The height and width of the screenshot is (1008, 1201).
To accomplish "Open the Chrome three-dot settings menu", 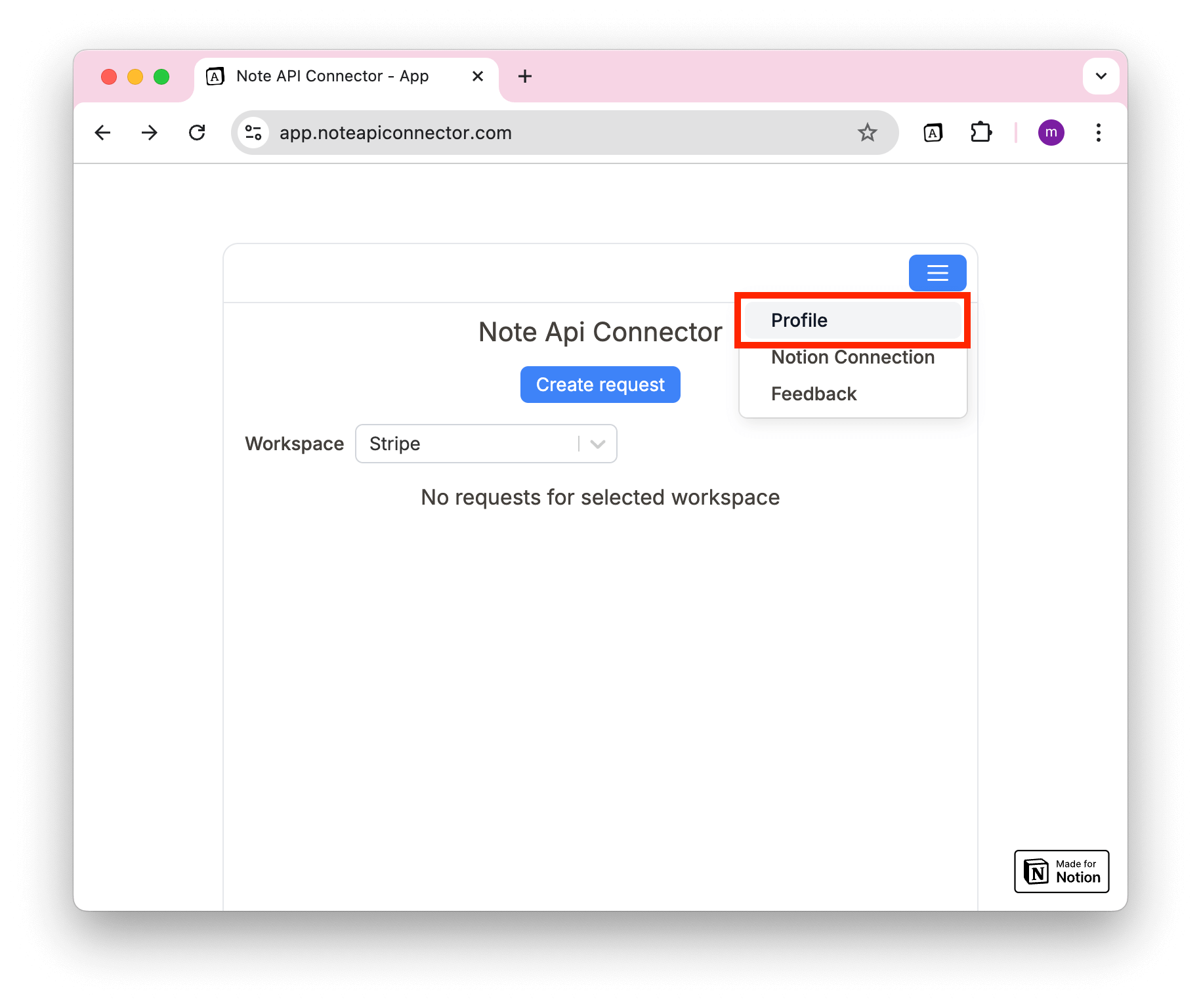I will (1098, 133).
